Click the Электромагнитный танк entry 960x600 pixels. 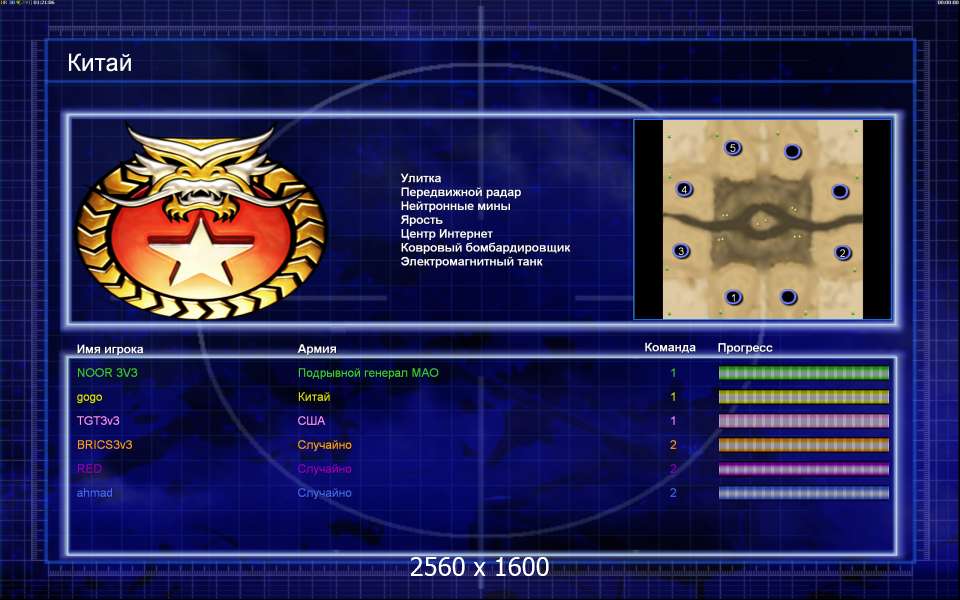click(471, 261)
